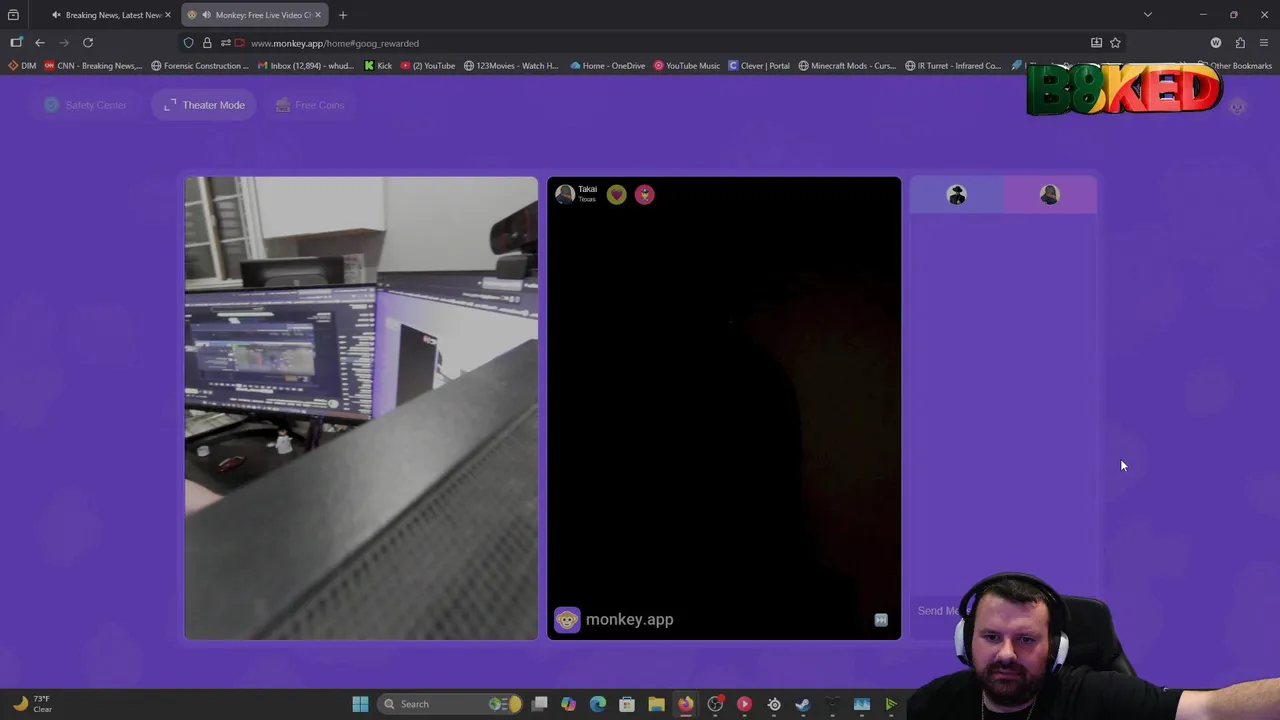The width and height of the screenshot is (1280, 720).
Task: Open the faded profile icon under B8KED logo
Action: pos(1237,107)
